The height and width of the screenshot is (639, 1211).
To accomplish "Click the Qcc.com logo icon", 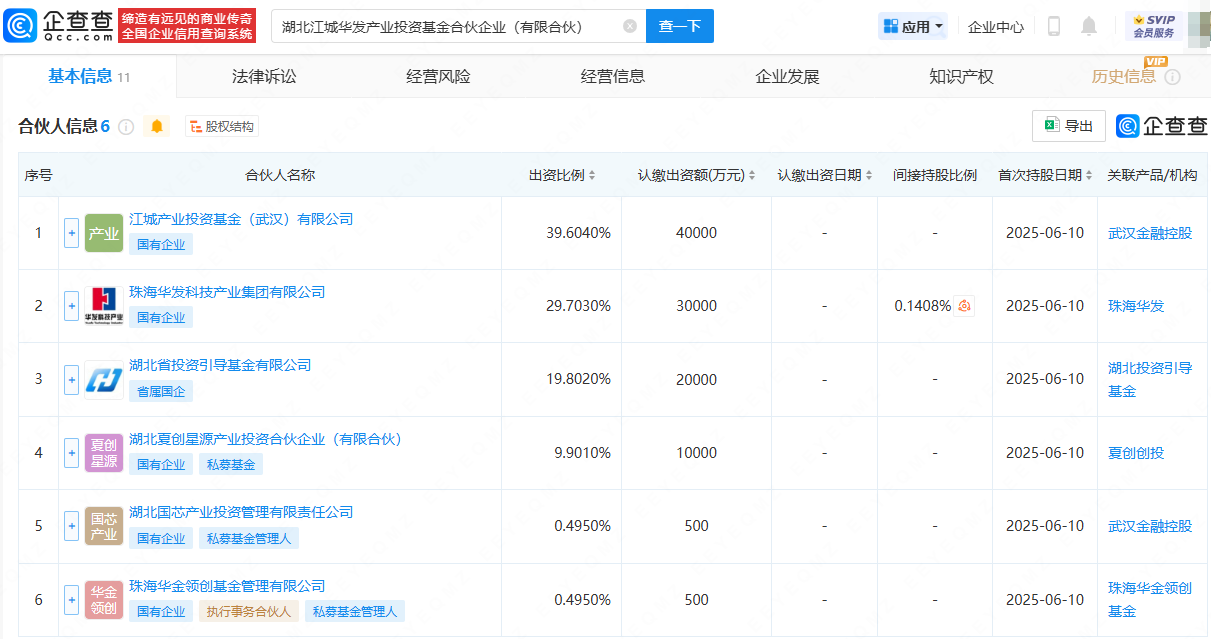I will click(x=58, y=26).
